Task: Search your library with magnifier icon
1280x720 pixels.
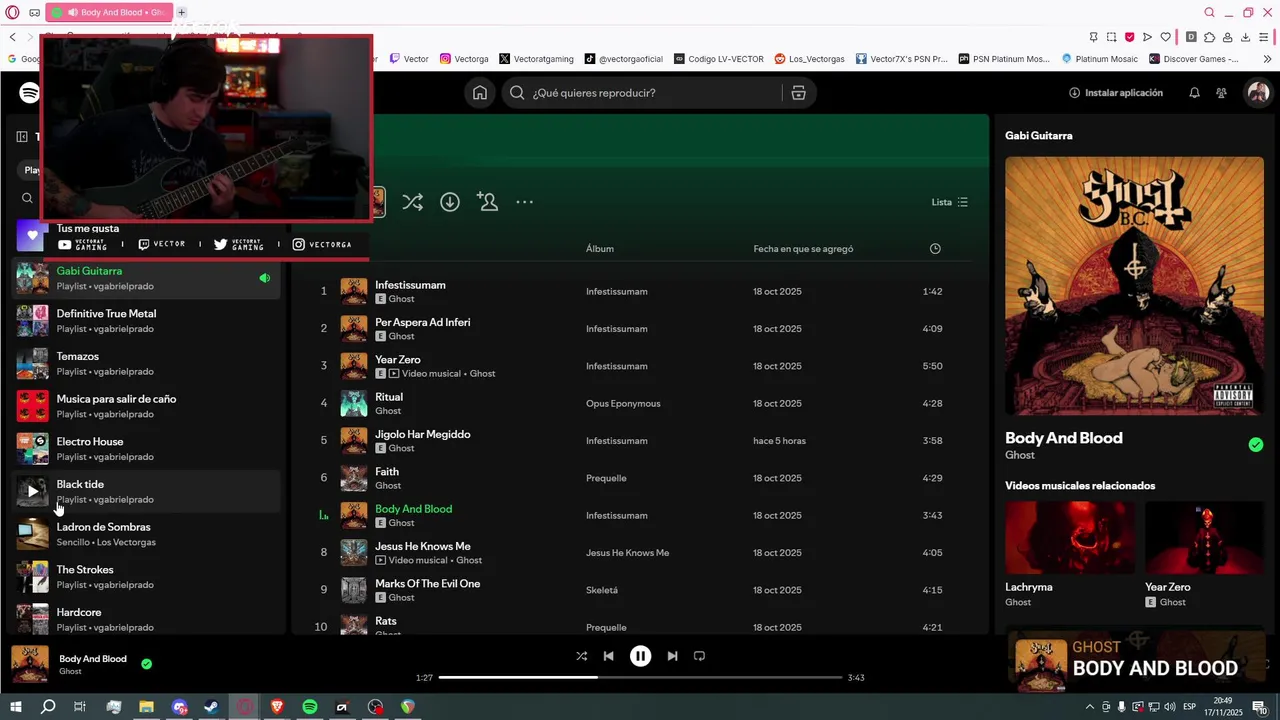Action: tap(28, 198)
